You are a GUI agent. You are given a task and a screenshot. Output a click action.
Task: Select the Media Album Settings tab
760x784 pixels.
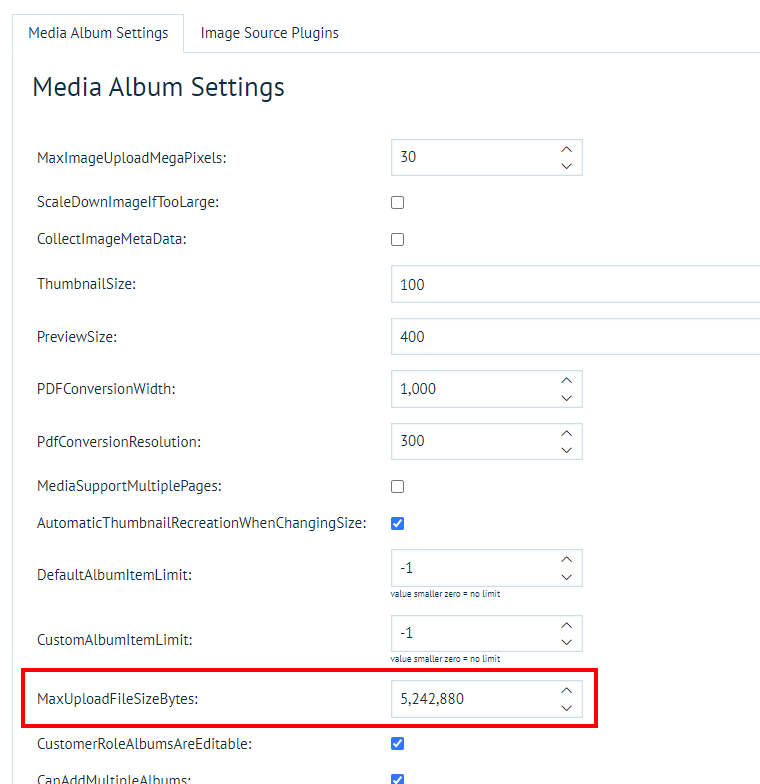tap(98, 33)
